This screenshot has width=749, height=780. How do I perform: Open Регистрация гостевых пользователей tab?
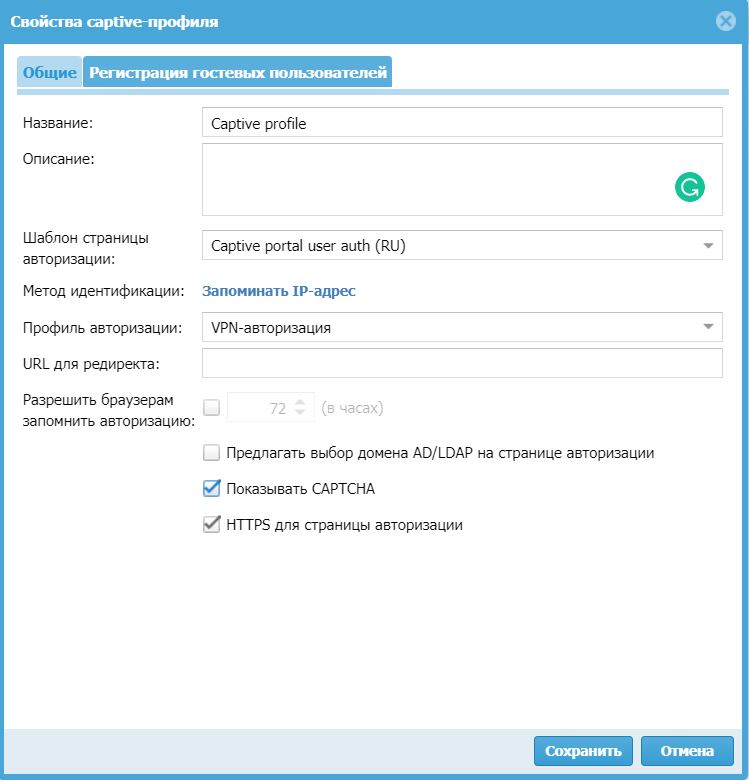coord(238,73)
